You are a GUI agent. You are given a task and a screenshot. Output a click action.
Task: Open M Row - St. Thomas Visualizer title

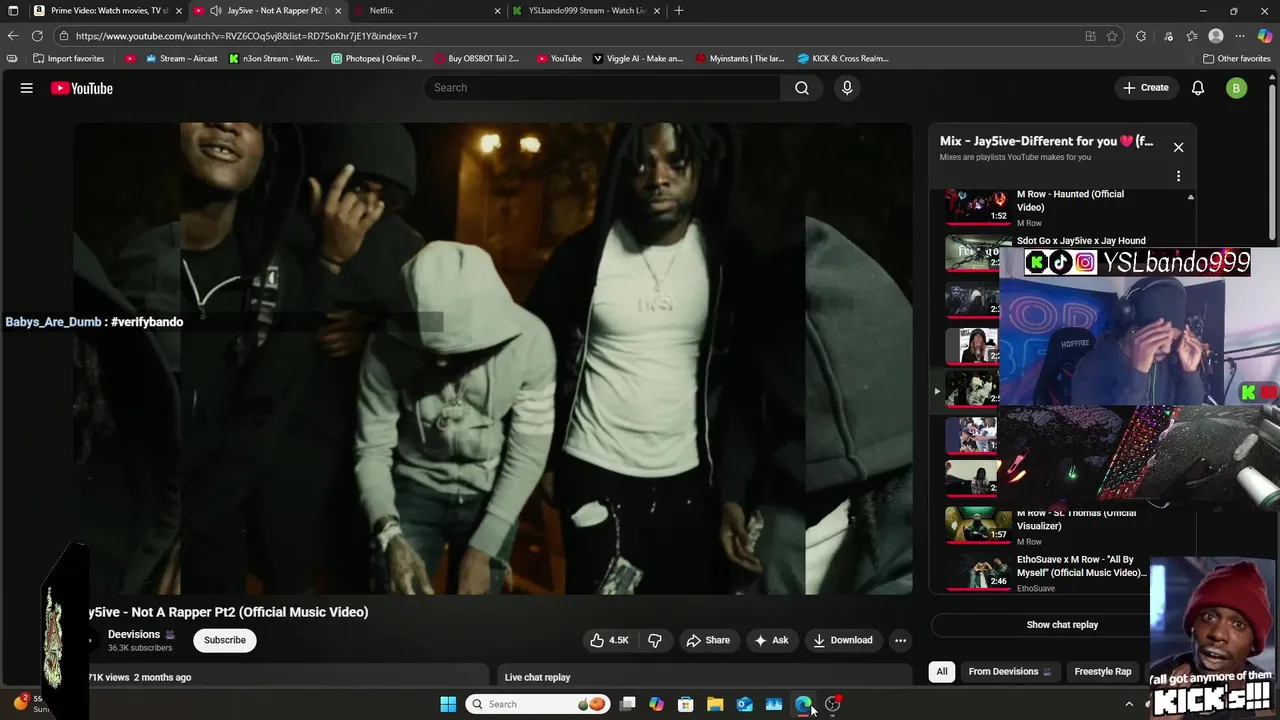[x=1076, y=519]
